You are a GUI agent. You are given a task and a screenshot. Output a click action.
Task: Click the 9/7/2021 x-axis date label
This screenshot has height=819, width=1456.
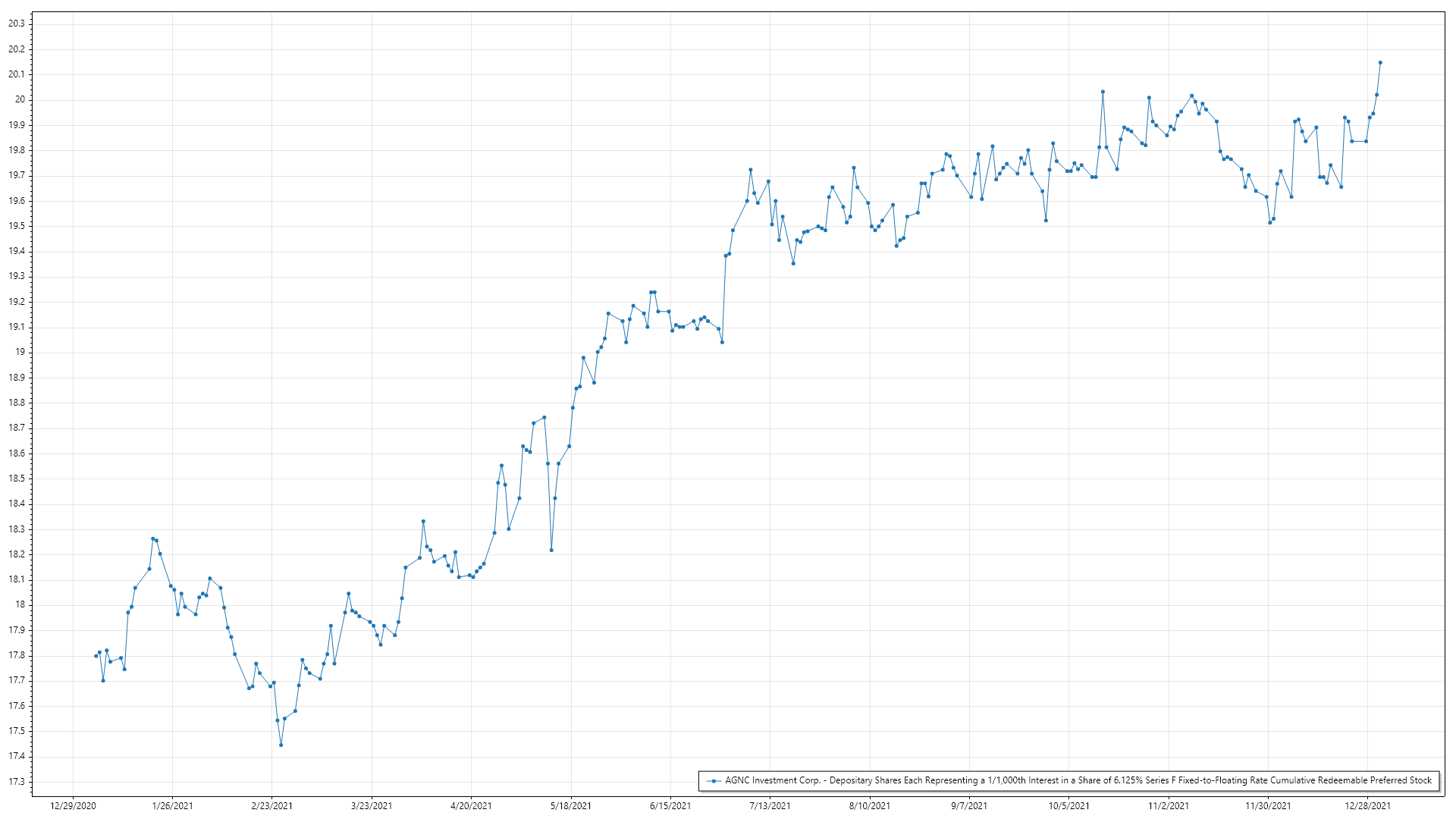coord(969,805)
